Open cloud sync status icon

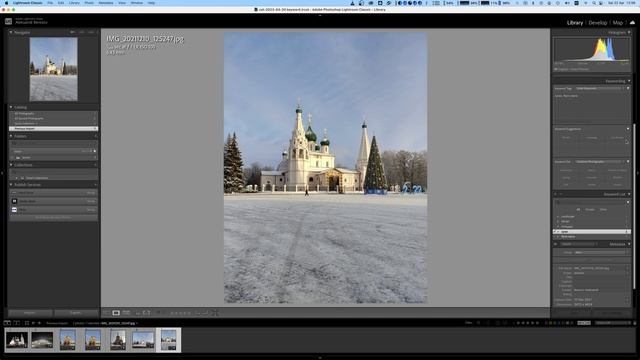pos(632,22)
